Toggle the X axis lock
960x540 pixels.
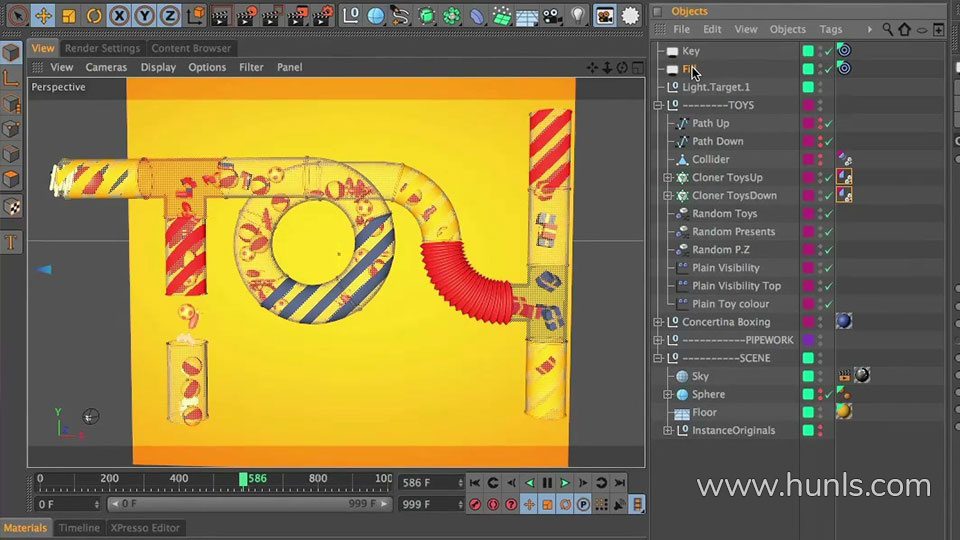pyautogui.click(x=119, y=15)
